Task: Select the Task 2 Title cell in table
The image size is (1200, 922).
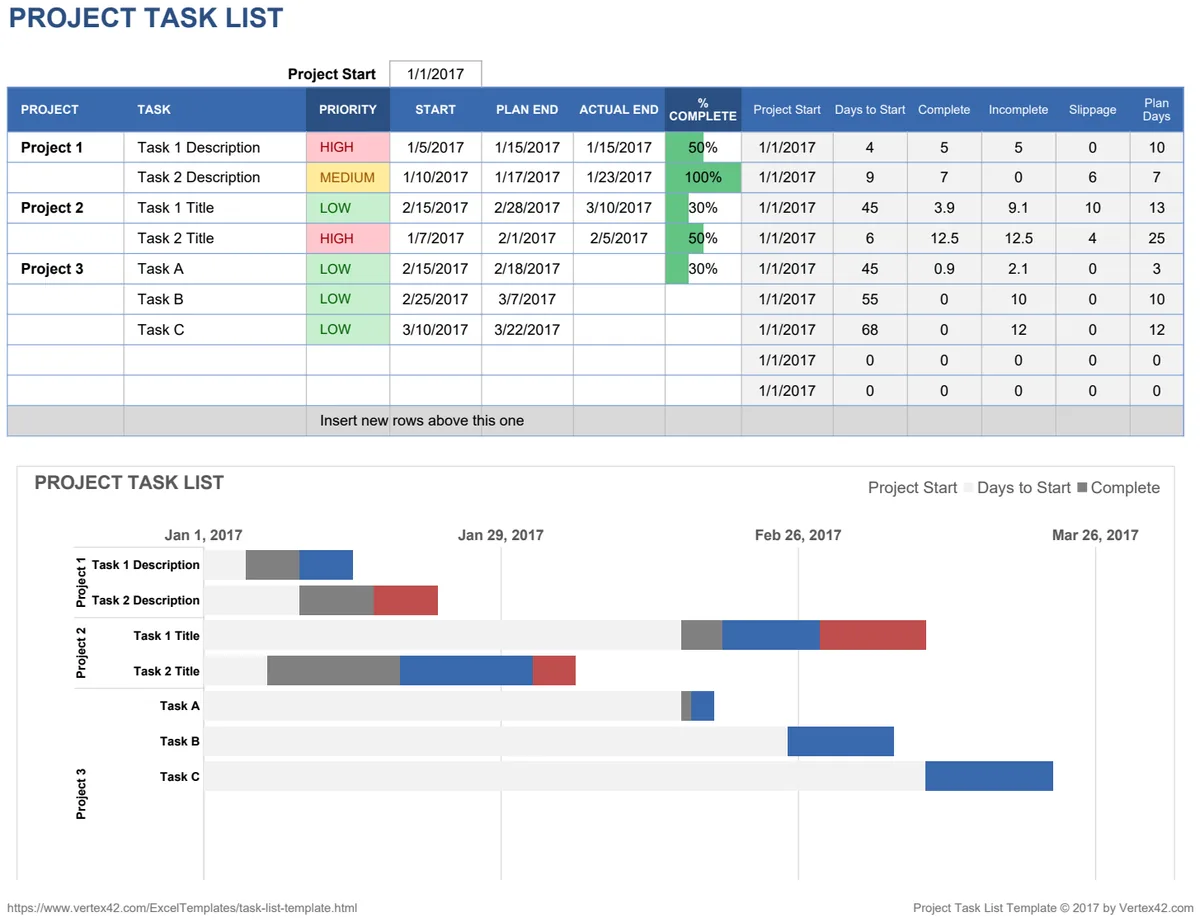Action: click(x=215, y=239)
